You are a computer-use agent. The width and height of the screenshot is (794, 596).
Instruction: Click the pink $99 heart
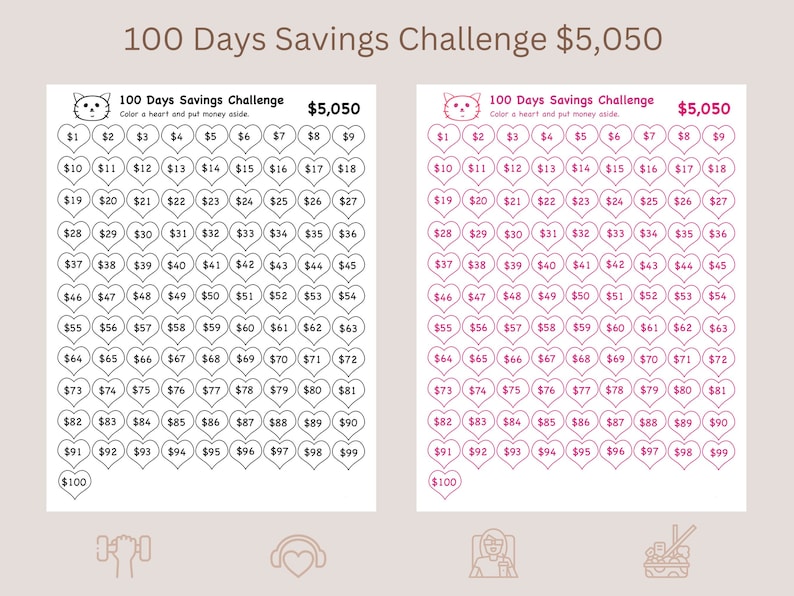coord(719,454)
